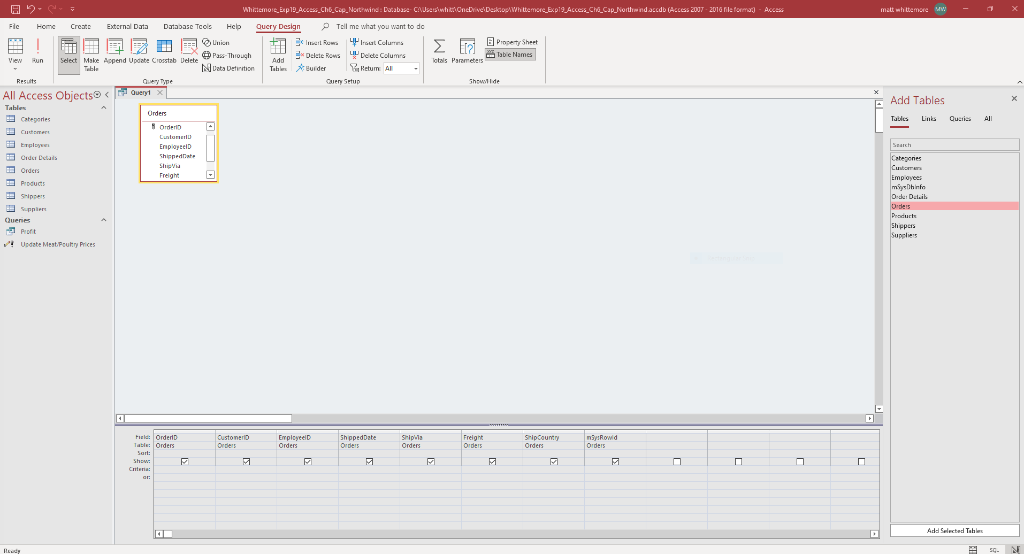
Task: Open the expression Builder
Action: (x=311, y=68)
